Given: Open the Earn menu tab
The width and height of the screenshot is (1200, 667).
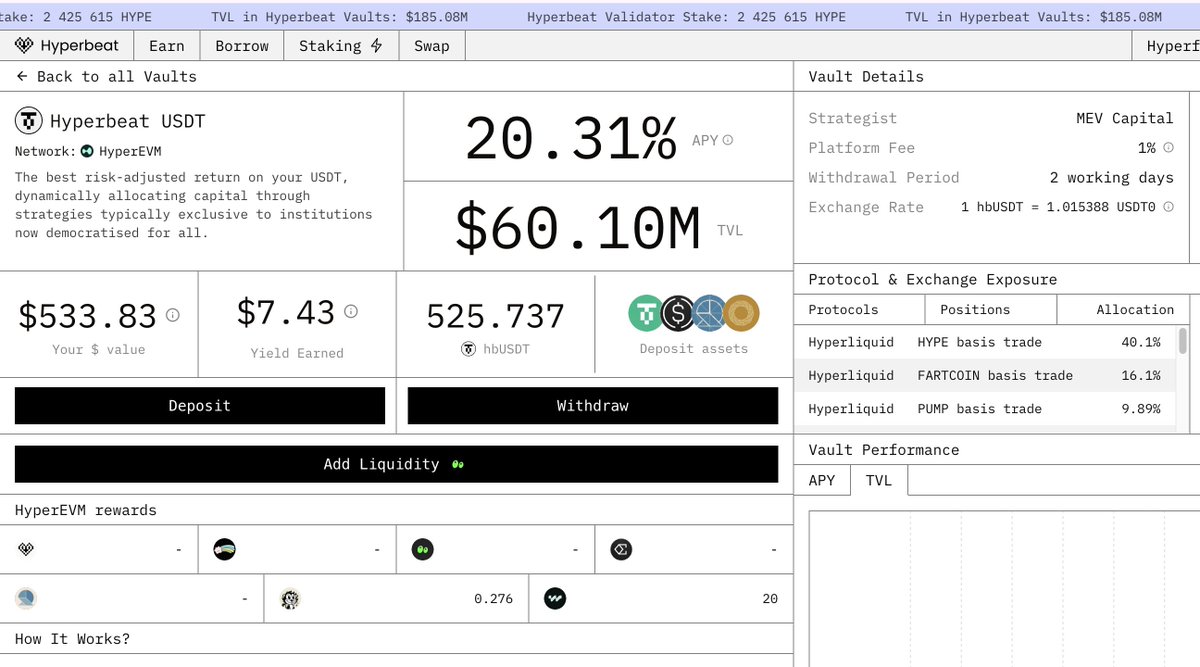Looking at the screenshot, I should (167, 46).
